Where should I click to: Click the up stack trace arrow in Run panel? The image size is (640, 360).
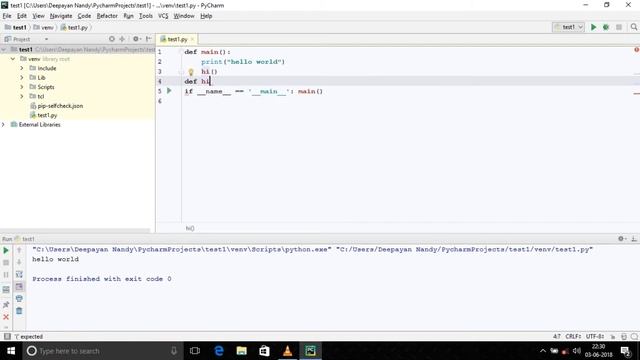(x=19, y=250)
